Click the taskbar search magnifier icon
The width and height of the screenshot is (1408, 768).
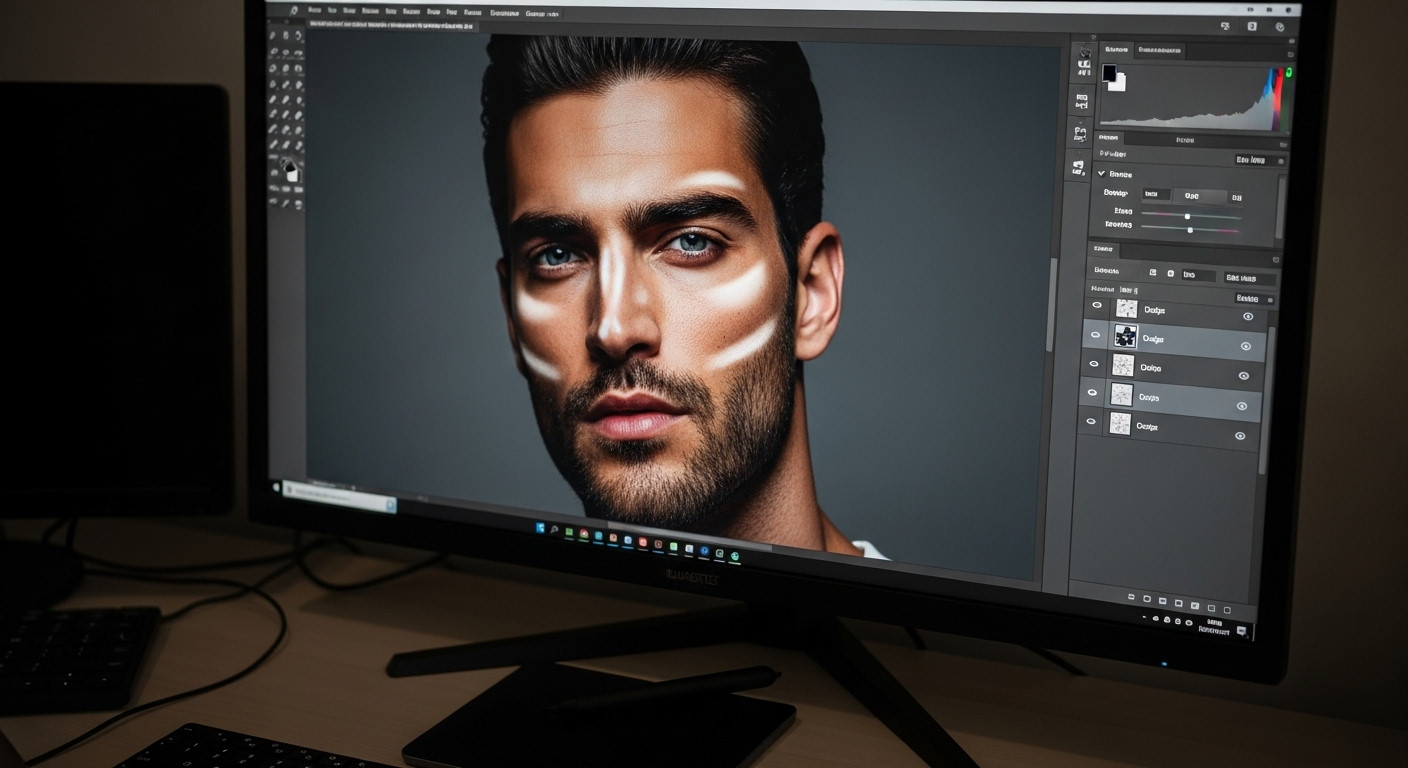coord(554,530)
